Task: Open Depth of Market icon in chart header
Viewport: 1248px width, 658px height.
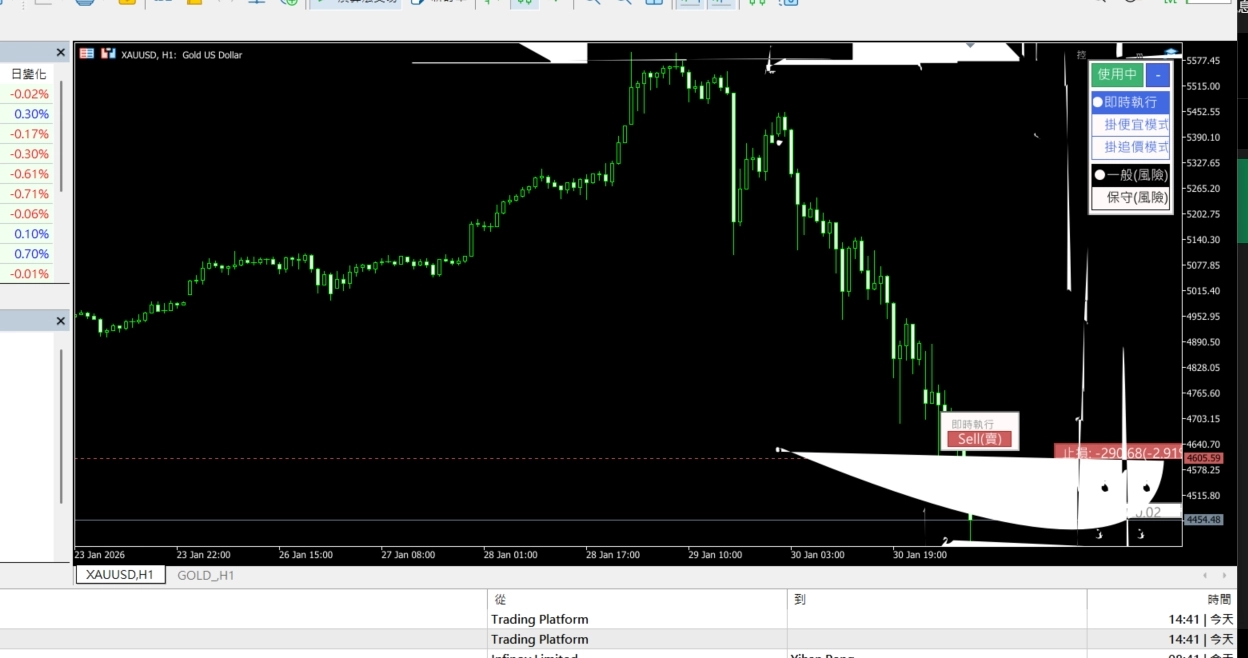Action: point(87,54)
